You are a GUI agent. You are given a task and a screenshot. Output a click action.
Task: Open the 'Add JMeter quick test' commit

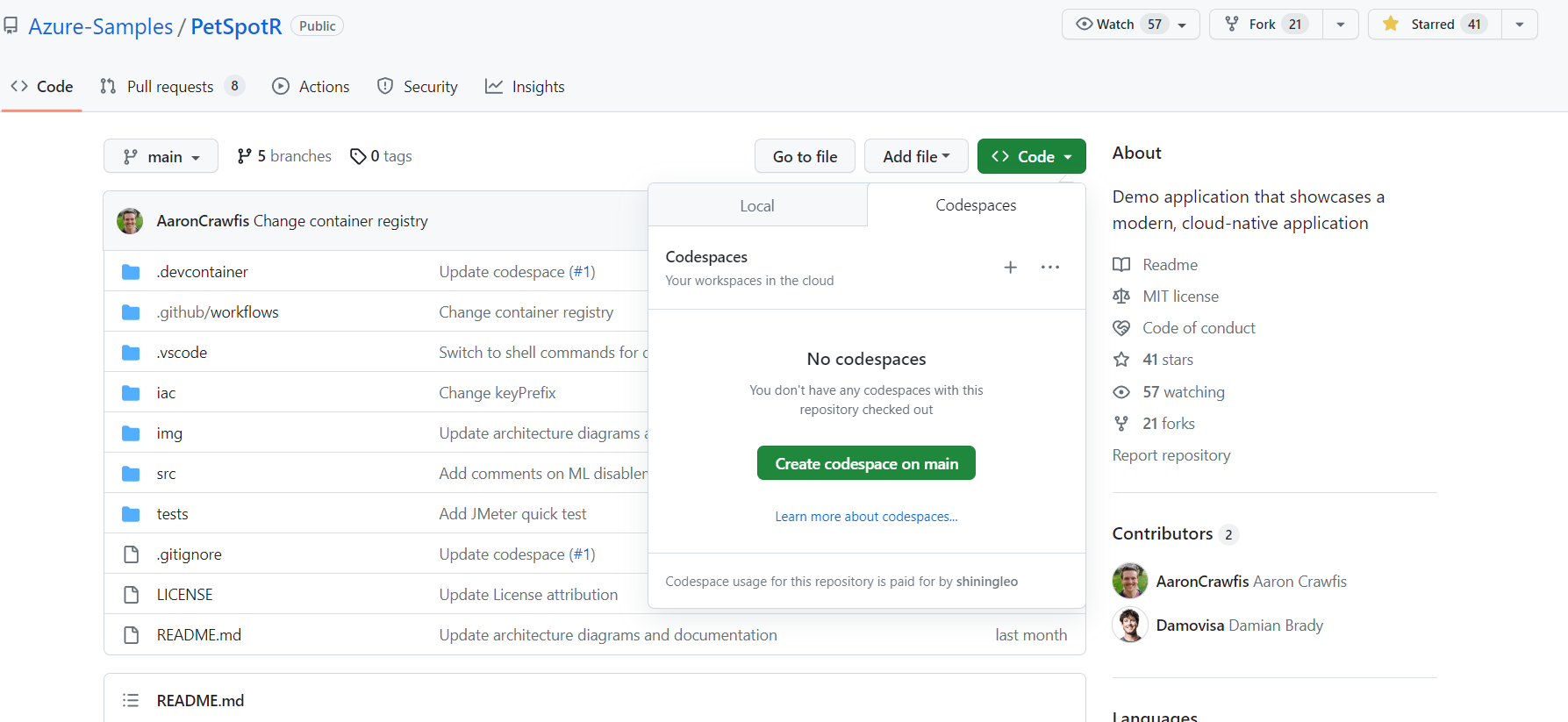click(x=512, y=514)
